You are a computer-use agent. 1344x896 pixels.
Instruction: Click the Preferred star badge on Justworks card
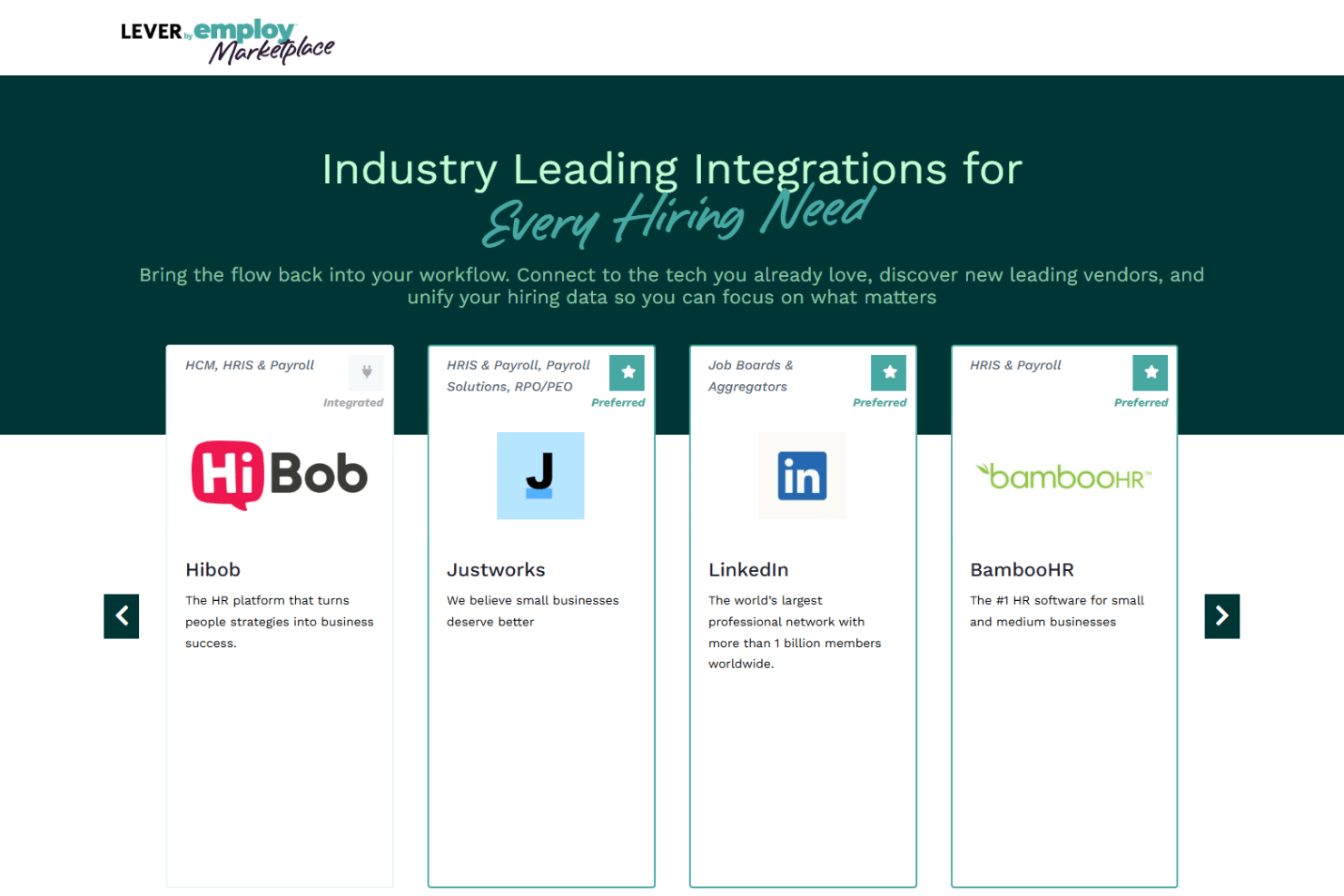click(x=628, y=372)
